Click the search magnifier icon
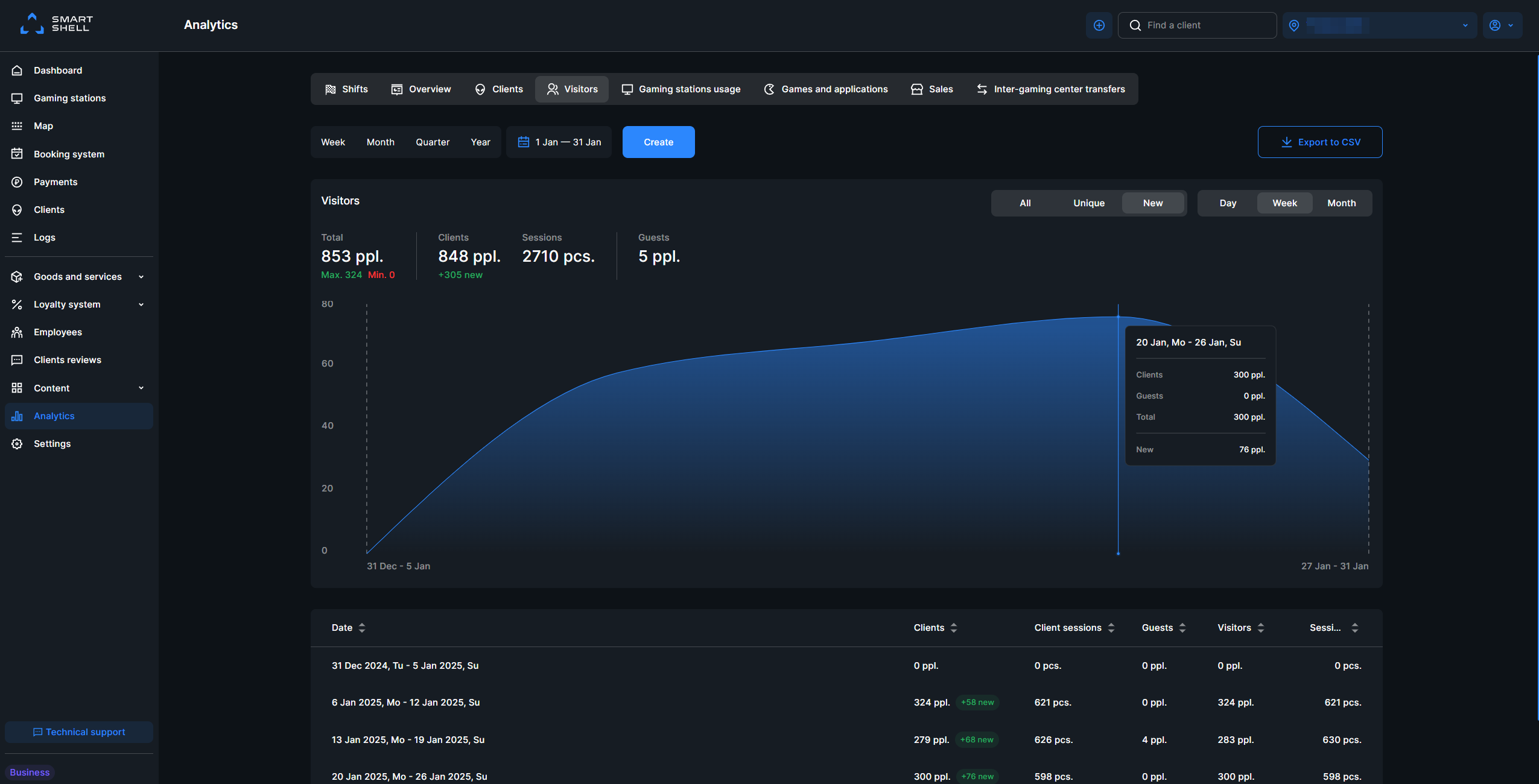 click(x=1135, y=25)
